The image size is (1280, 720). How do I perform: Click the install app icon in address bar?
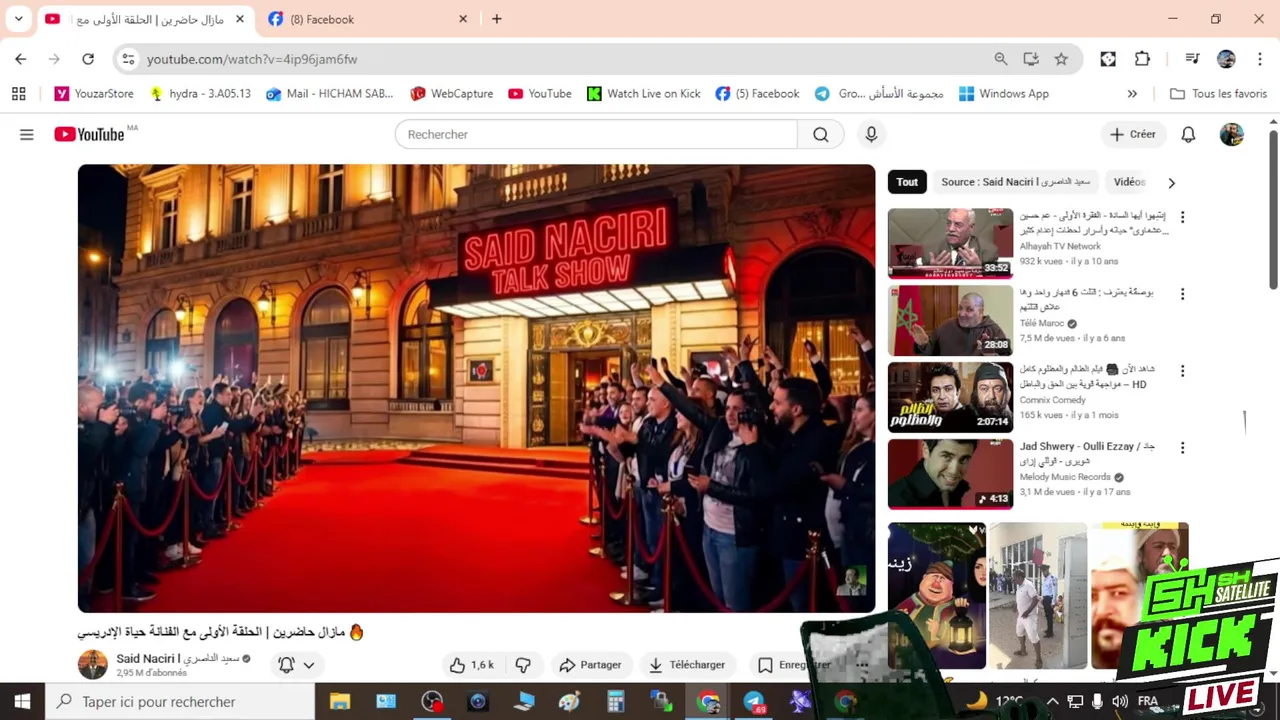pyautogui.click(x=1031, y=59)
